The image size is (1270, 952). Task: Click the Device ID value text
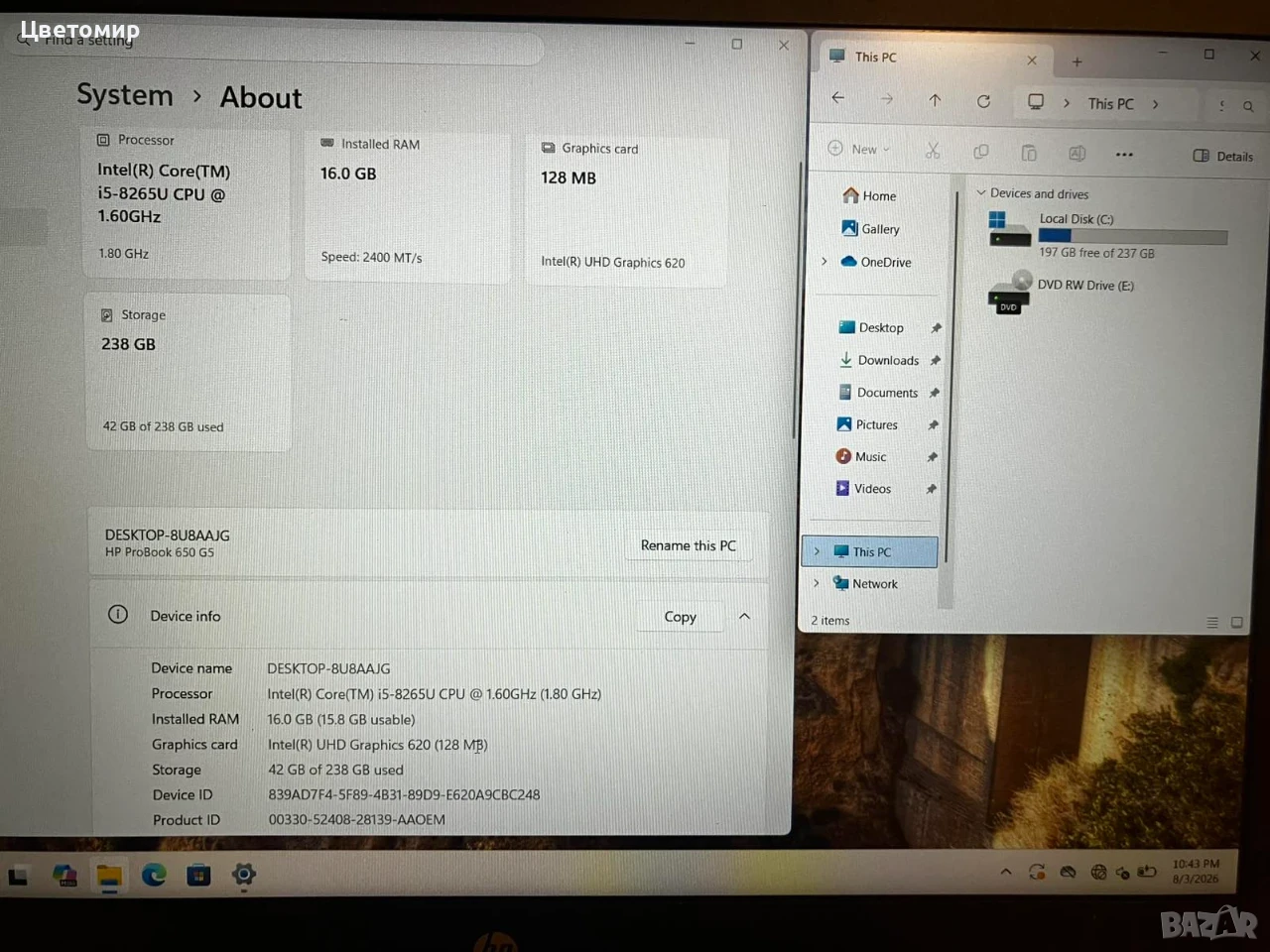click(x=404, y=794)
